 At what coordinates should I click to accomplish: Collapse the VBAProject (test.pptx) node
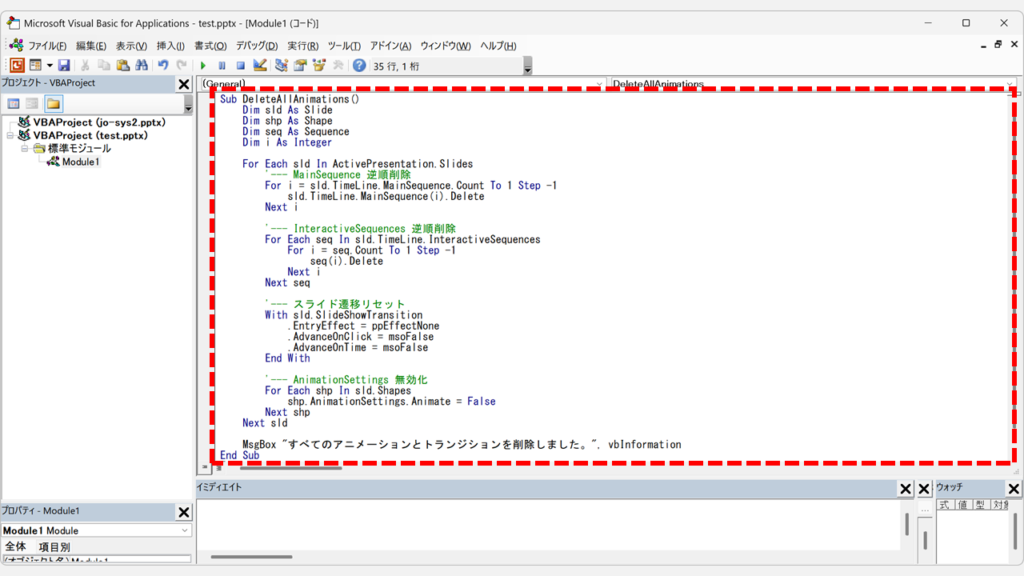click(x=10, y=135)
